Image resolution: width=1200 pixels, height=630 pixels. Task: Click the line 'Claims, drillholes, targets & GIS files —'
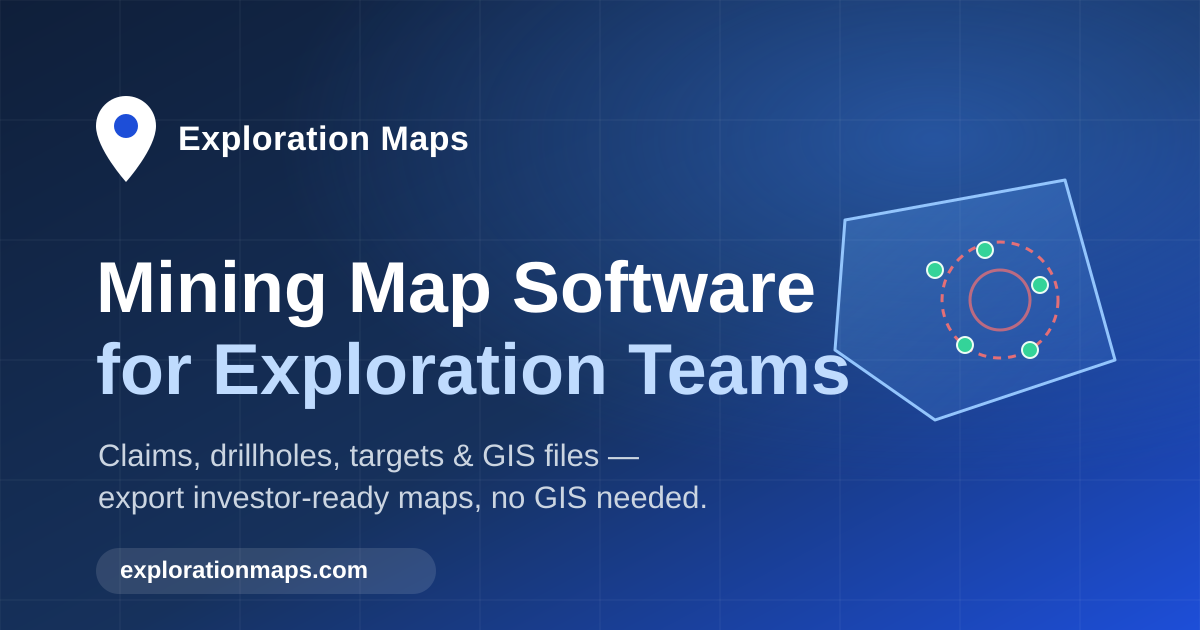pyautogui.click(x=368, y=456)
